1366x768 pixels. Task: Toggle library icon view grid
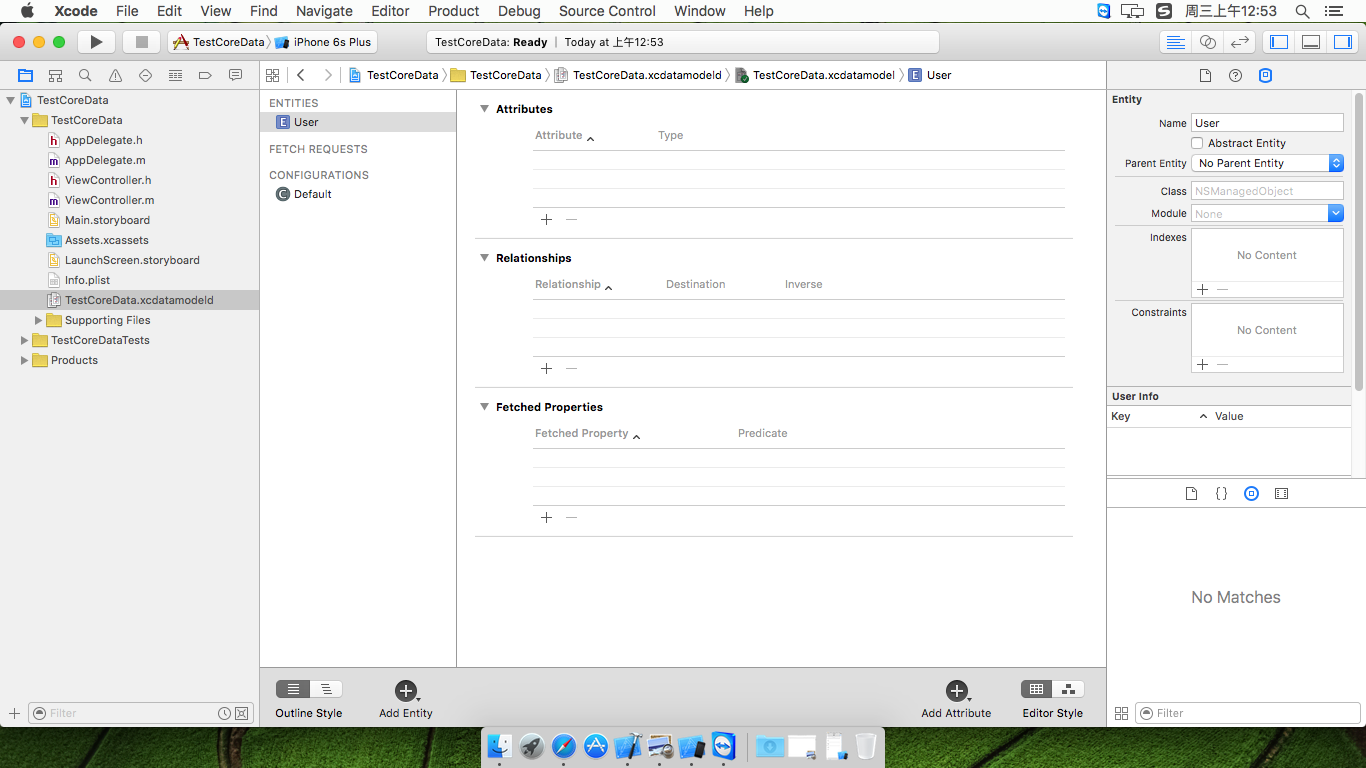point(1121,713)
